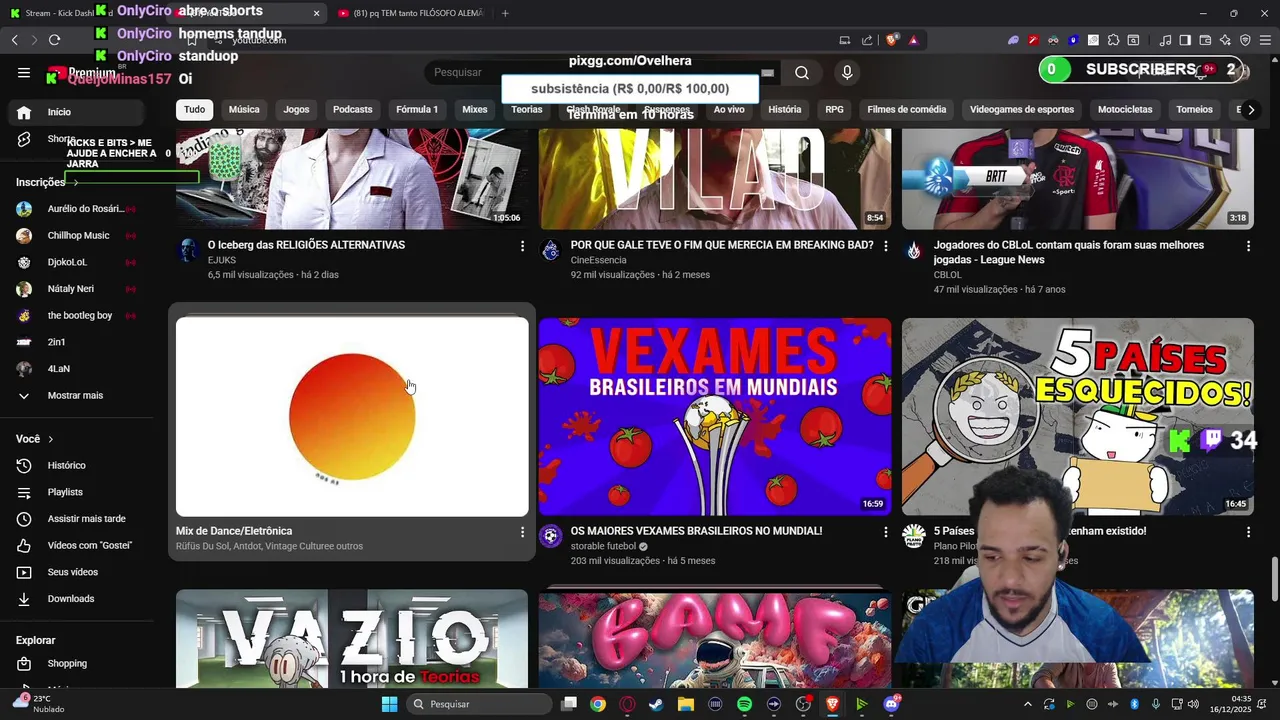Go back with browser back arrow

14,40
